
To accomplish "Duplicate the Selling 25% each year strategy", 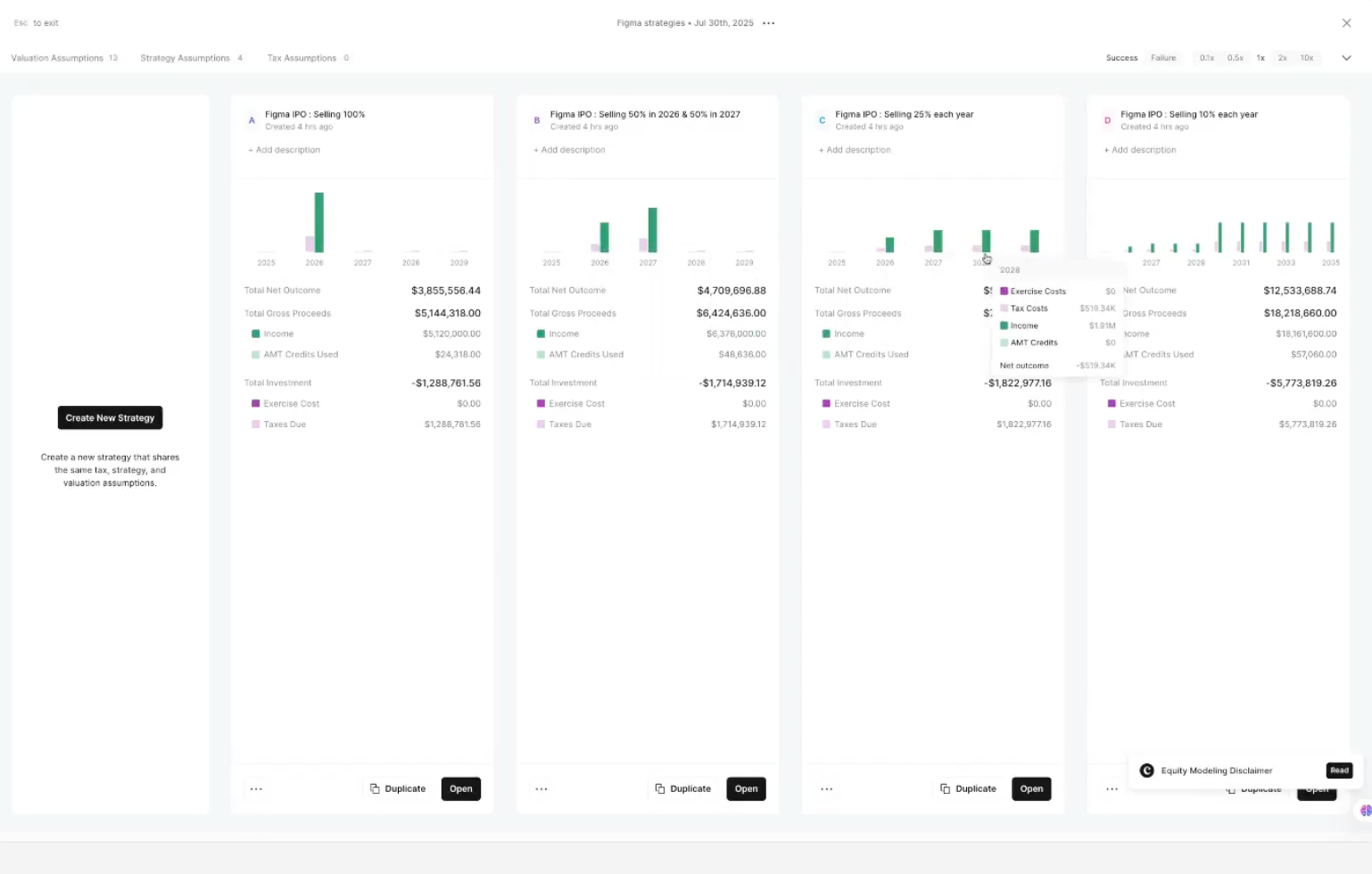I will (969, 789).
